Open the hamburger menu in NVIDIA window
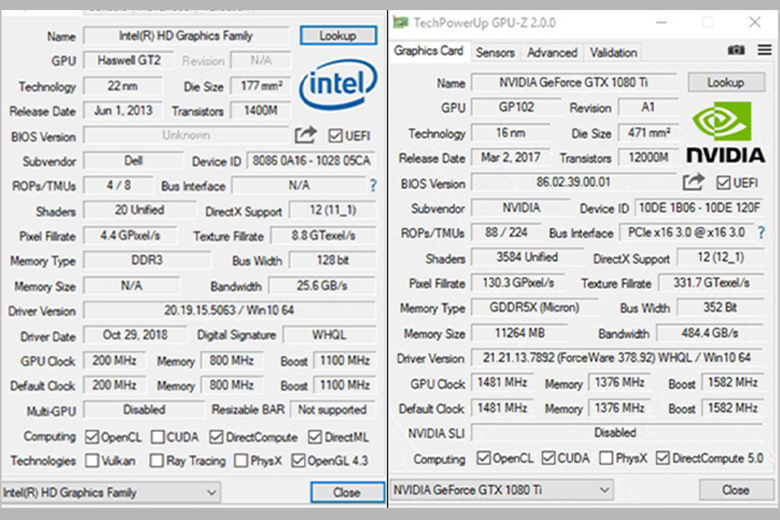The image size is (780, 520). (x=765, y=50)
